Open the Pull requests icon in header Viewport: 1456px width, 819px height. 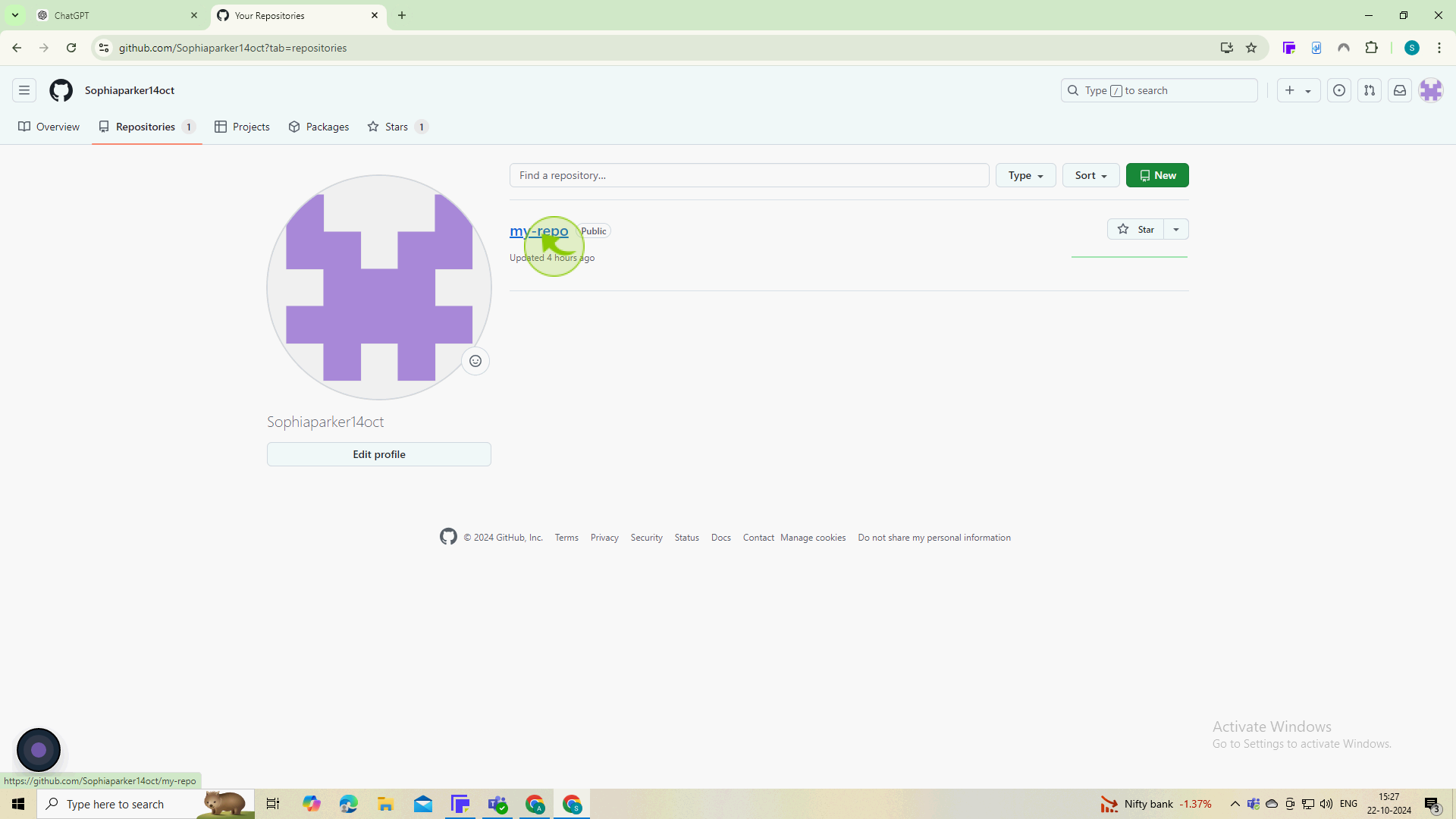pyautogui.click(x=1370, y=90)
